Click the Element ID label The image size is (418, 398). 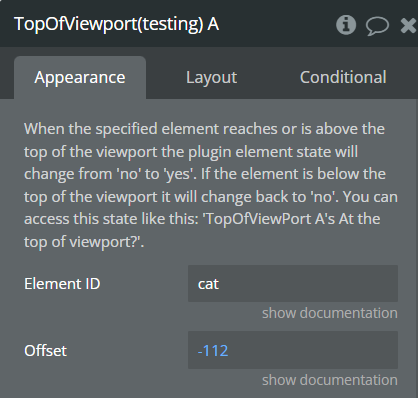[x=62, y=284]
